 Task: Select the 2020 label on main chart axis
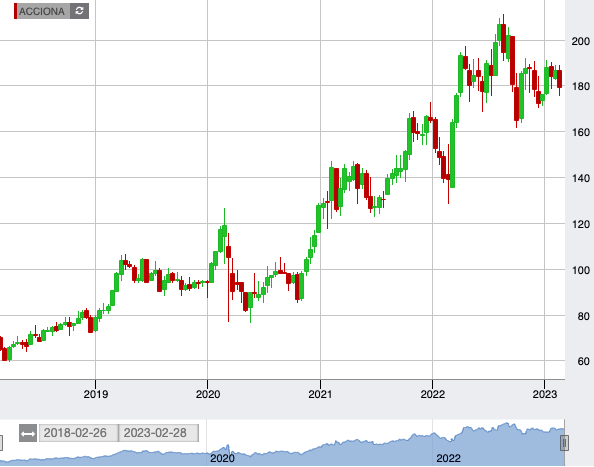[208, 394]
